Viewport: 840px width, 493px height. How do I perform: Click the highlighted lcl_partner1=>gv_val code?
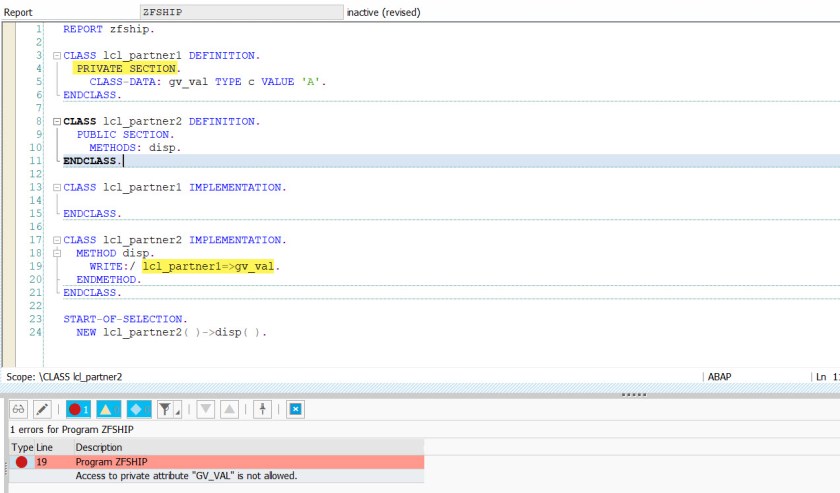tap(210, 267)
